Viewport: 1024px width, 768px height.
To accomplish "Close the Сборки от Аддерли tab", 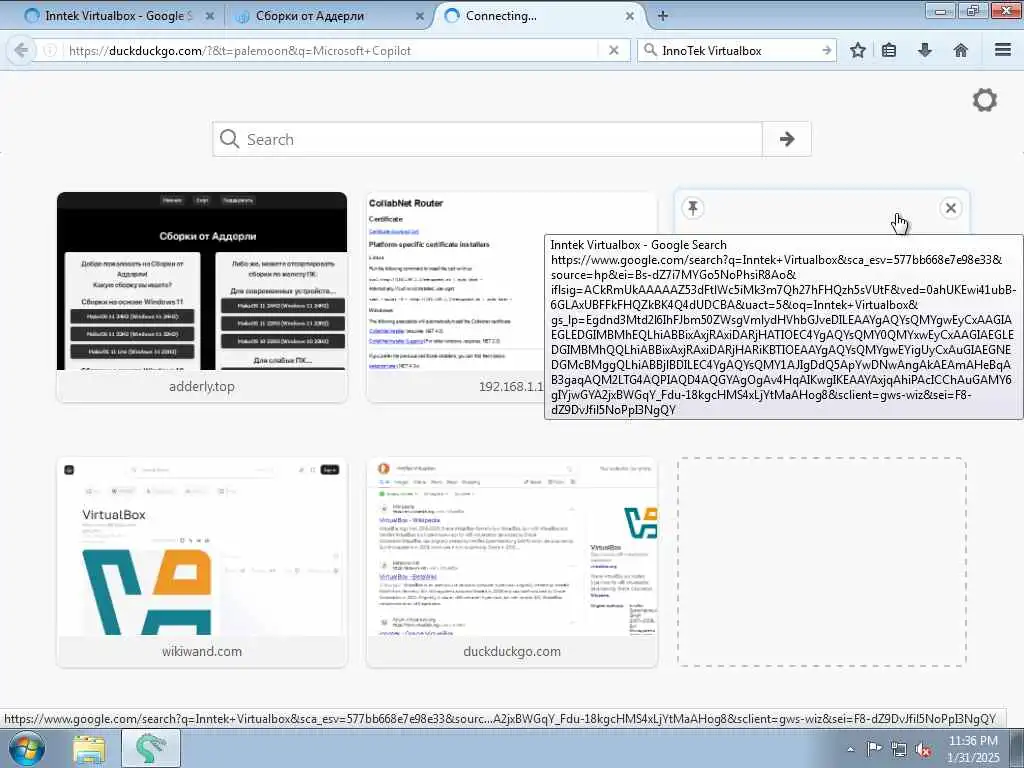I will click(419, 16).
